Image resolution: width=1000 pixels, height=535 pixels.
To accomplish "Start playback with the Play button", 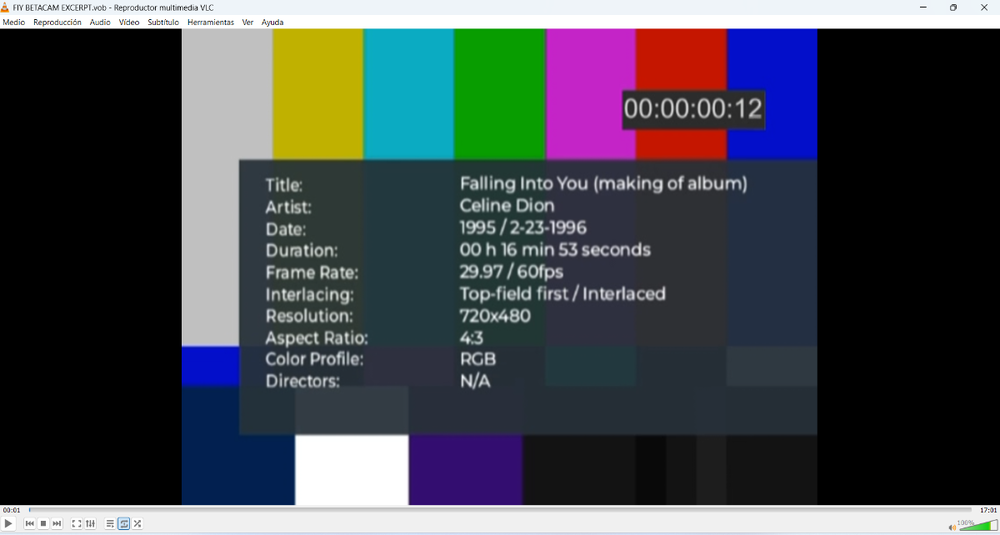I will coord(8,524).
